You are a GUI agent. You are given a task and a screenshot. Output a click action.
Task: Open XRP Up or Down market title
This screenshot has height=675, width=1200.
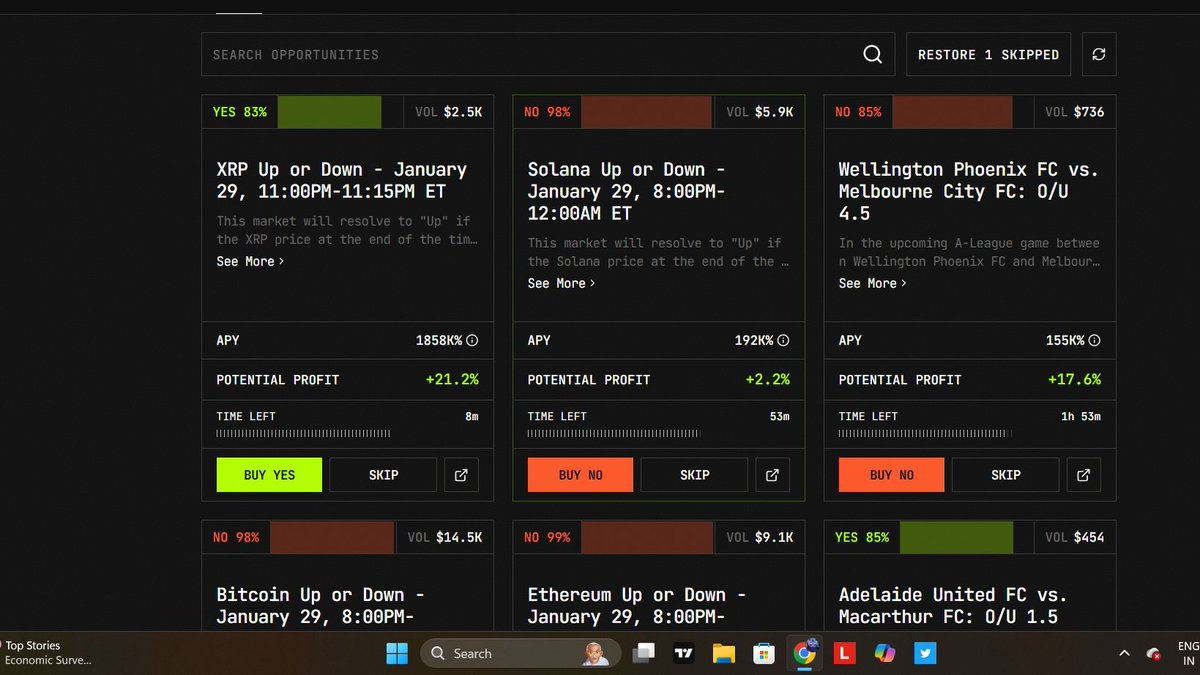coord(342,180)
